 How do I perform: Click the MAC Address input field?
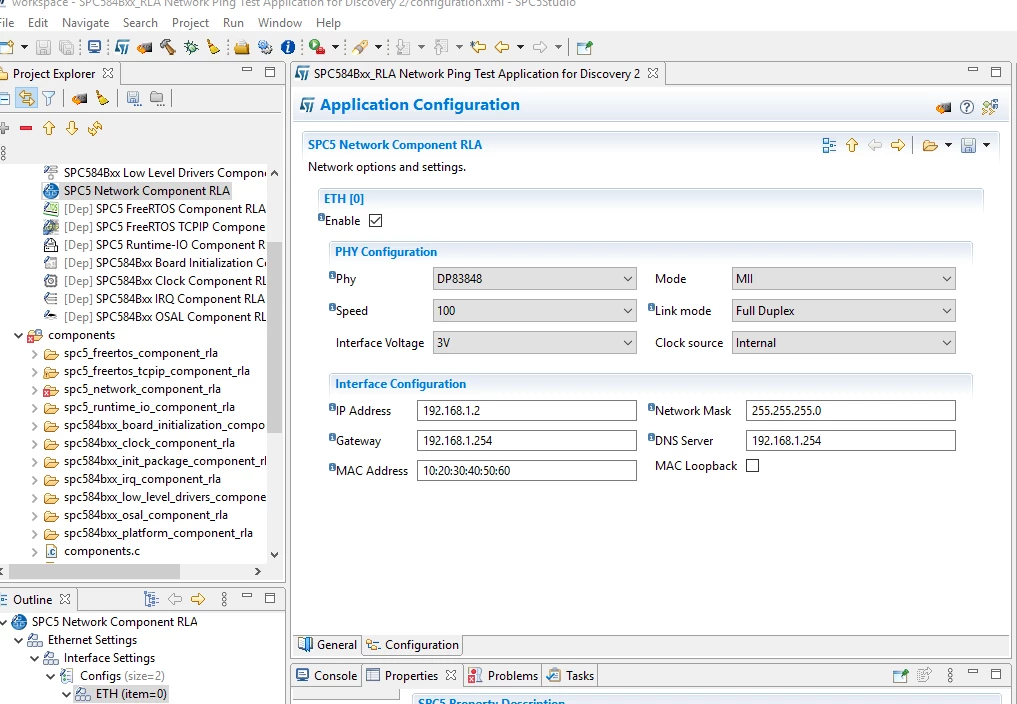tap(527, 470)
